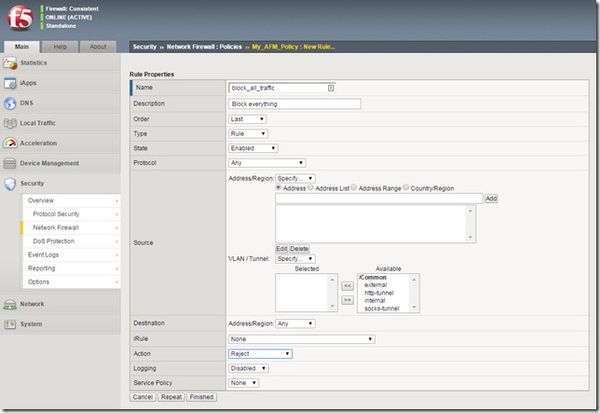Open the Local Traffic icon
The width and height of the screenshot is (600, 413).
tap(11, 123)
